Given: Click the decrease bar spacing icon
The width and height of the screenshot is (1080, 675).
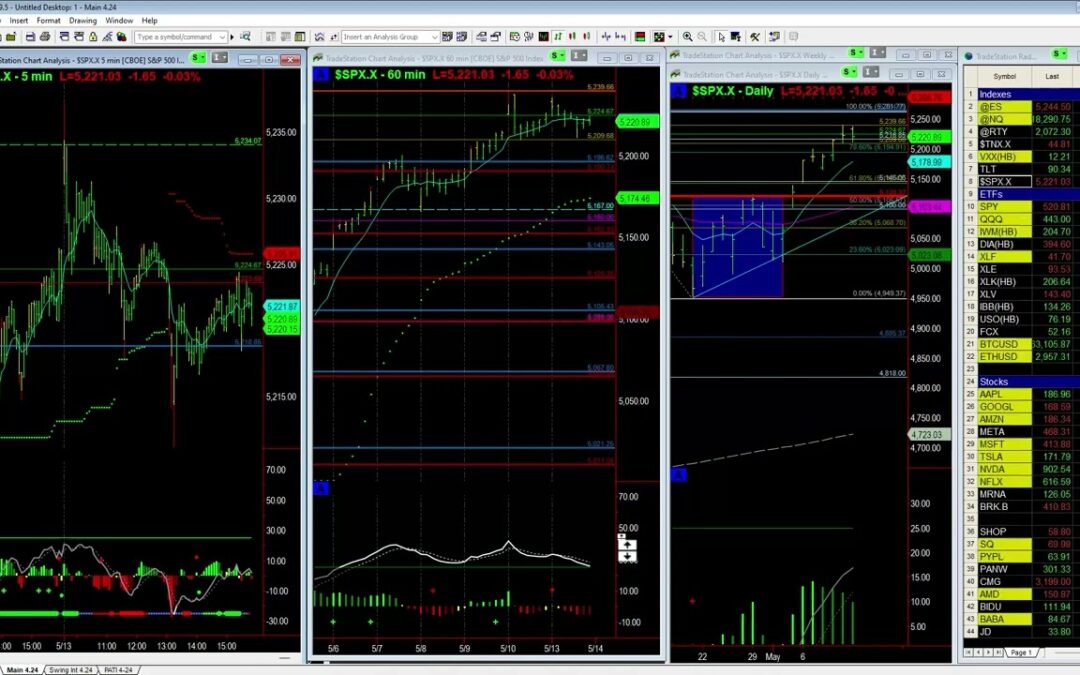Looking at the screenshot, I should pos(621,37).
